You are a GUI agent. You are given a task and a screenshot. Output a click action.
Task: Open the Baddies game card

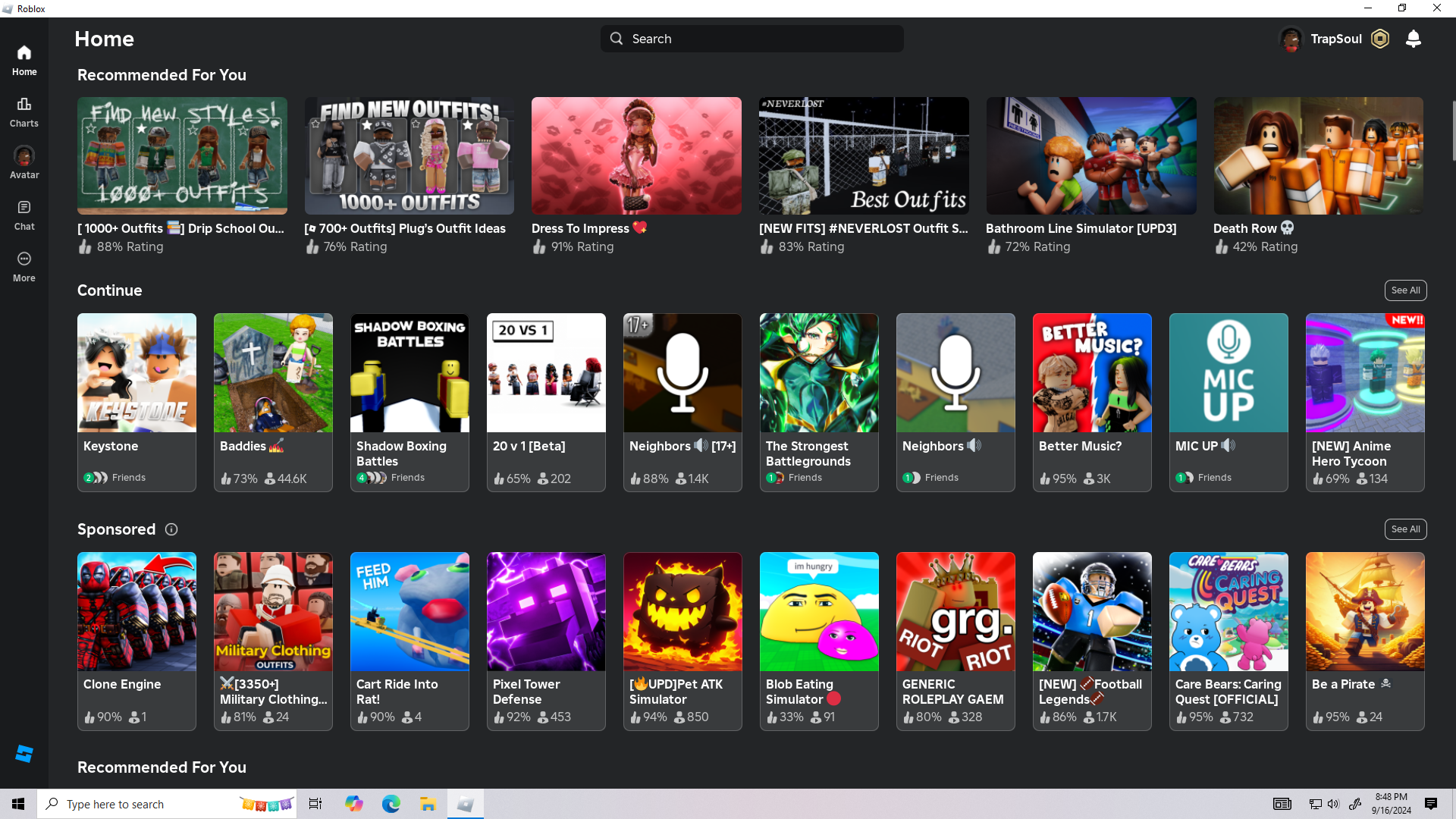tap(273, 402)
